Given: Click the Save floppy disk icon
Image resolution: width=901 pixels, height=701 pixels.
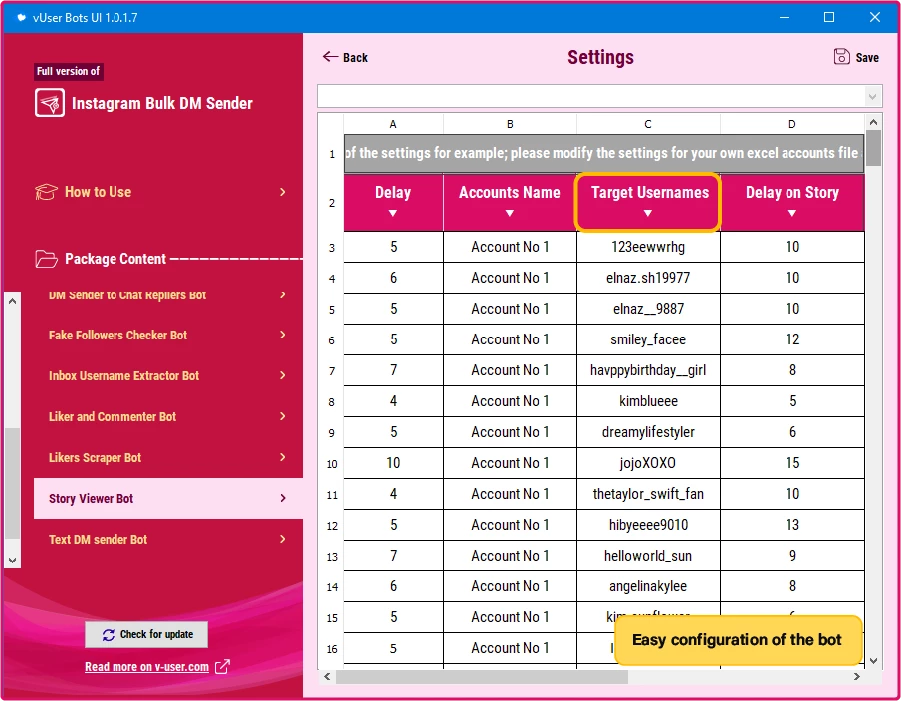Looking at the screenshot, I should pyautogui.click(x=841, y=56).
